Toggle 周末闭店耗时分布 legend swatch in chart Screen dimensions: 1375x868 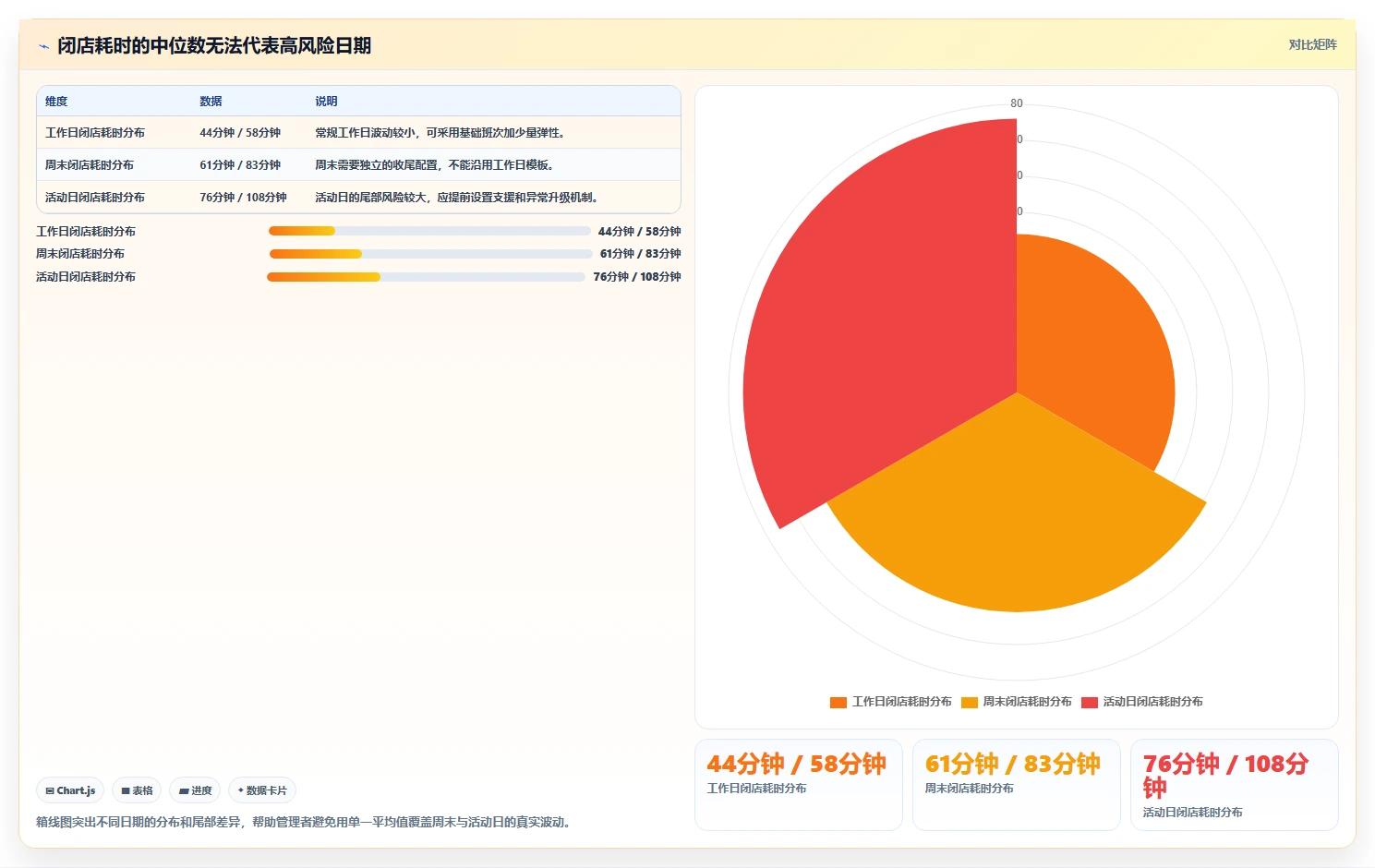coord(970,703)
